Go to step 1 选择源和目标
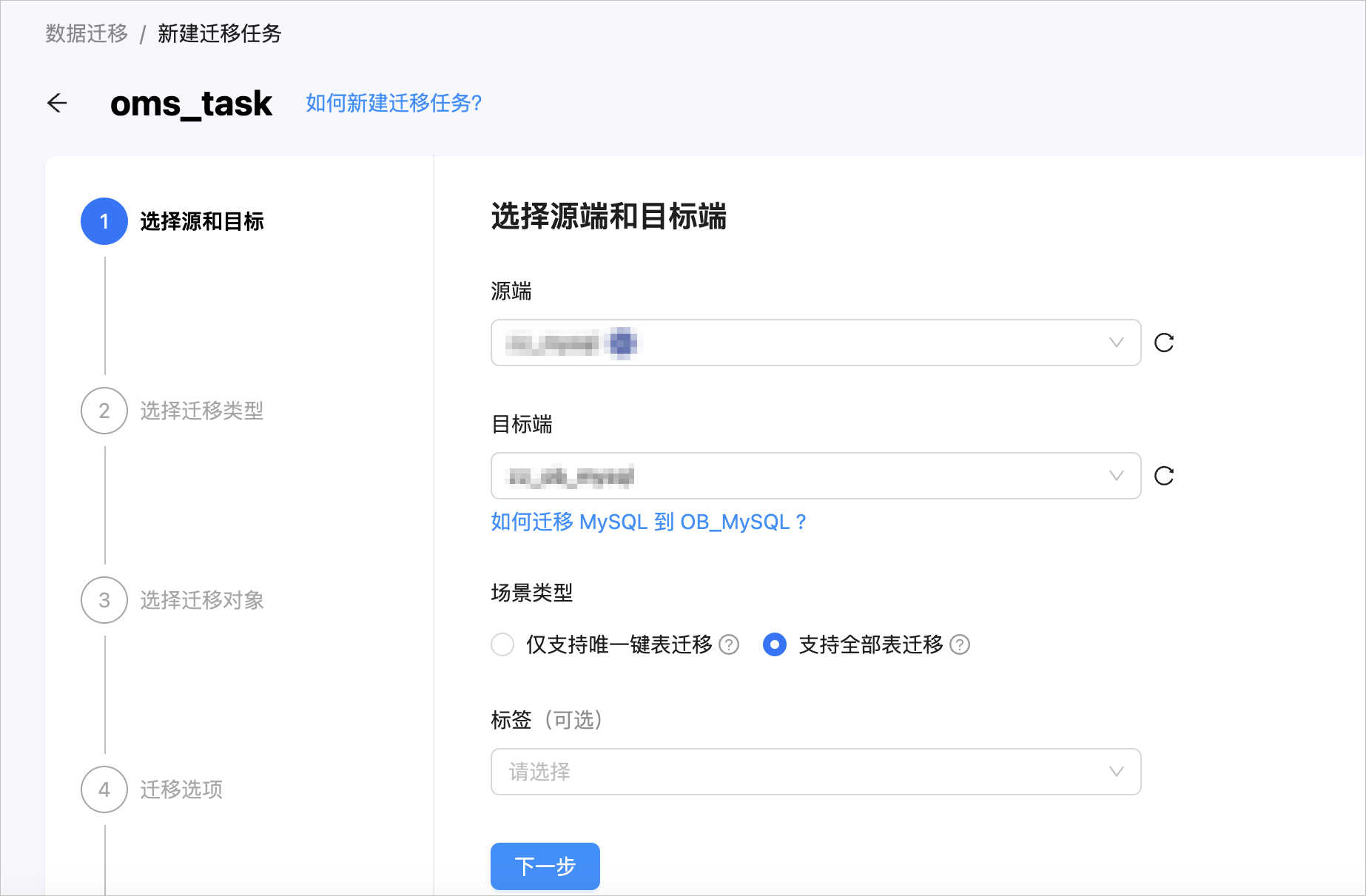The image size is (1366, 896). click(172, 221)
